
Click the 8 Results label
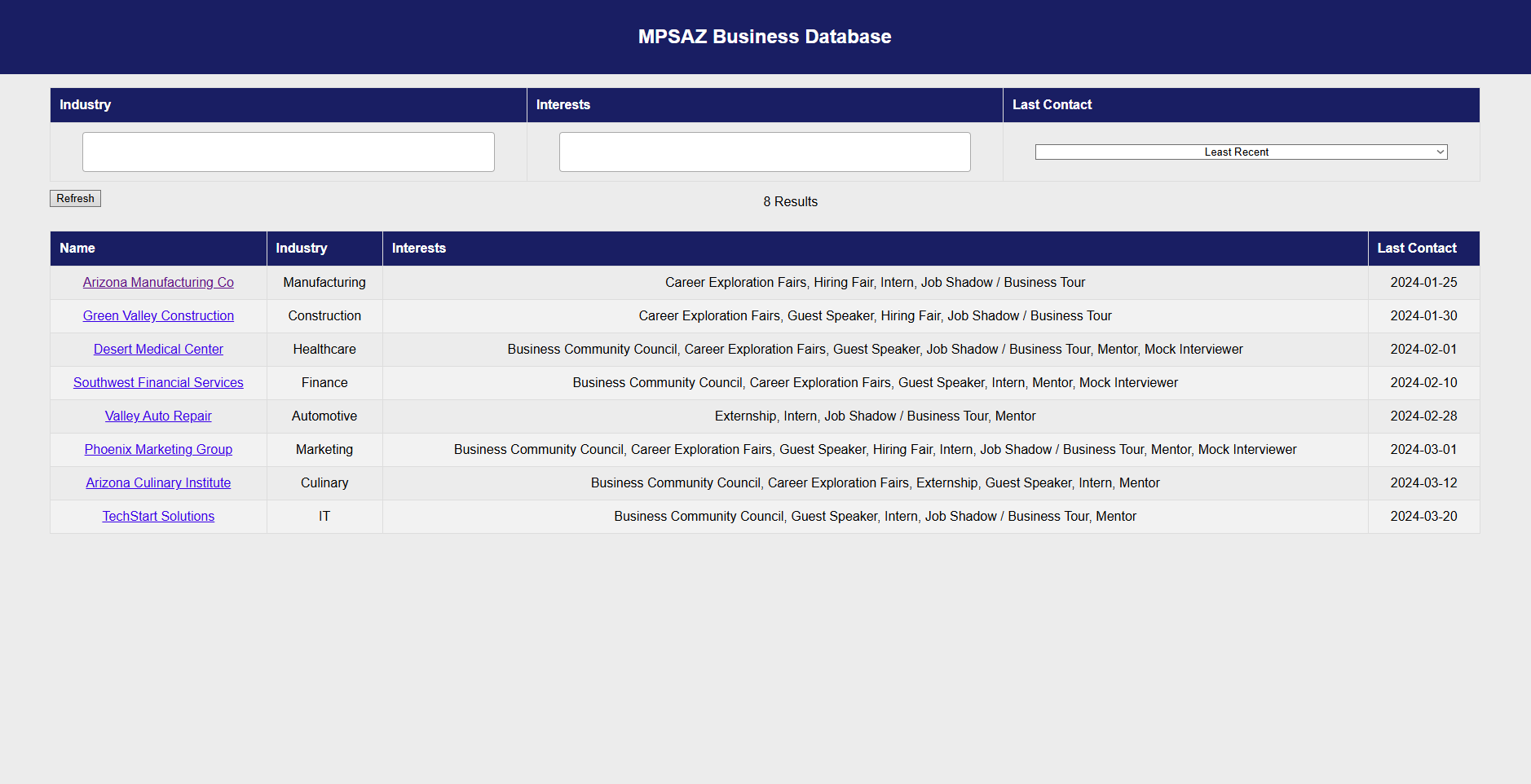coord(790,201)
